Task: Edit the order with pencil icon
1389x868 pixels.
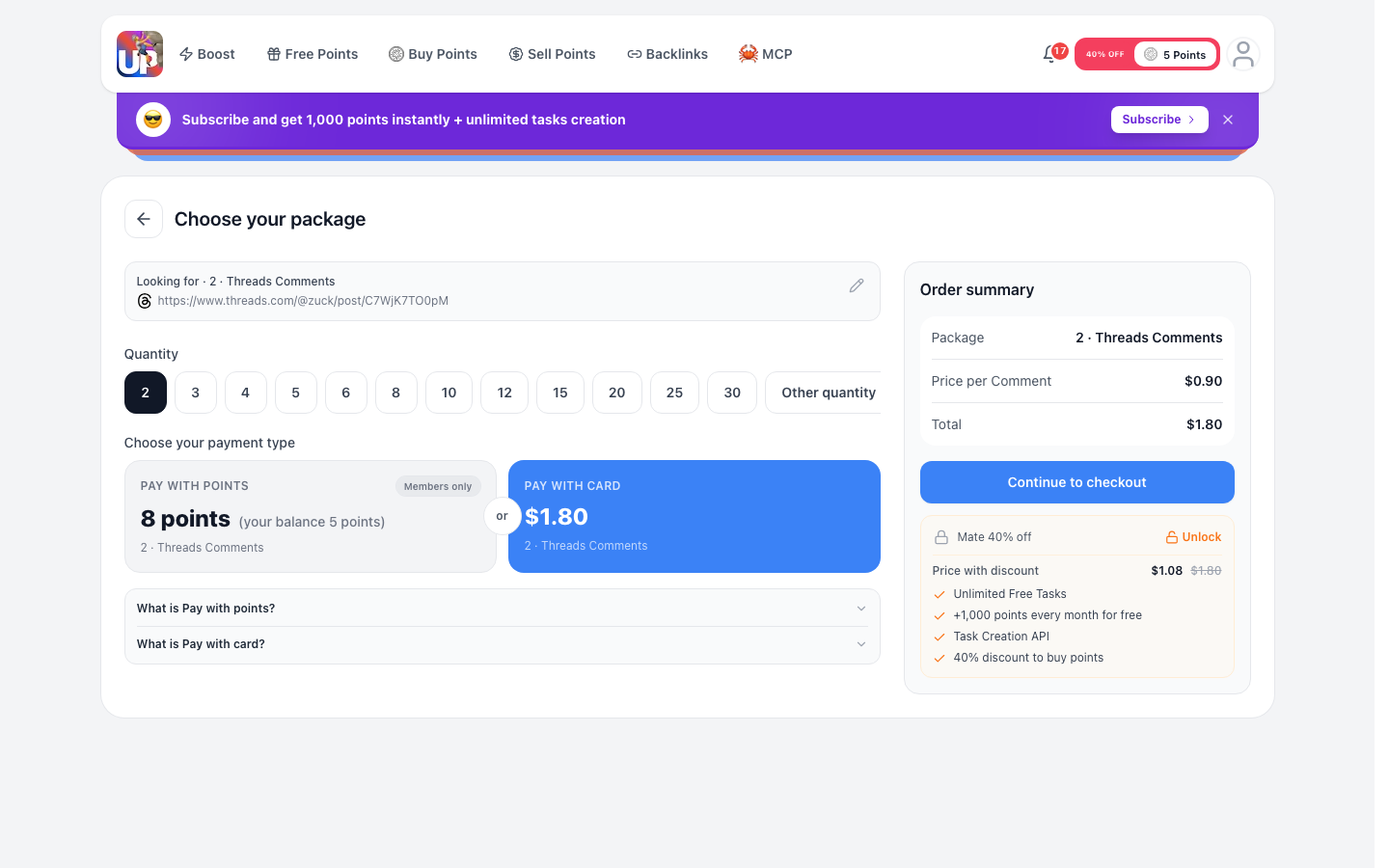Action: 857,285
